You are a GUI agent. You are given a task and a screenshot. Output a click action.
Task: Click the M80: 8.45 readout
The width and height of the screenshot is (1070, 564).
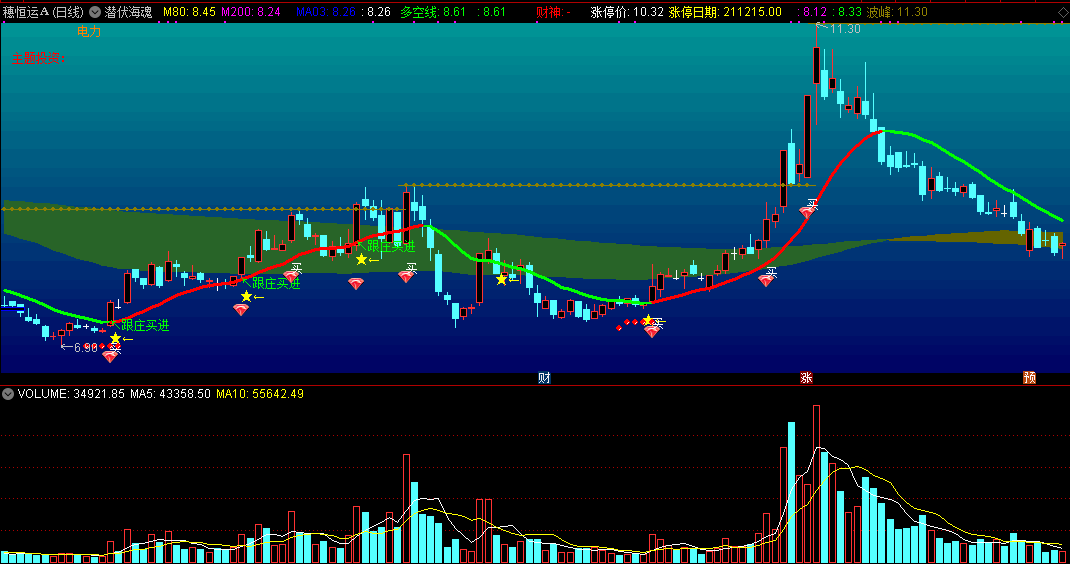tap(190, 12)
